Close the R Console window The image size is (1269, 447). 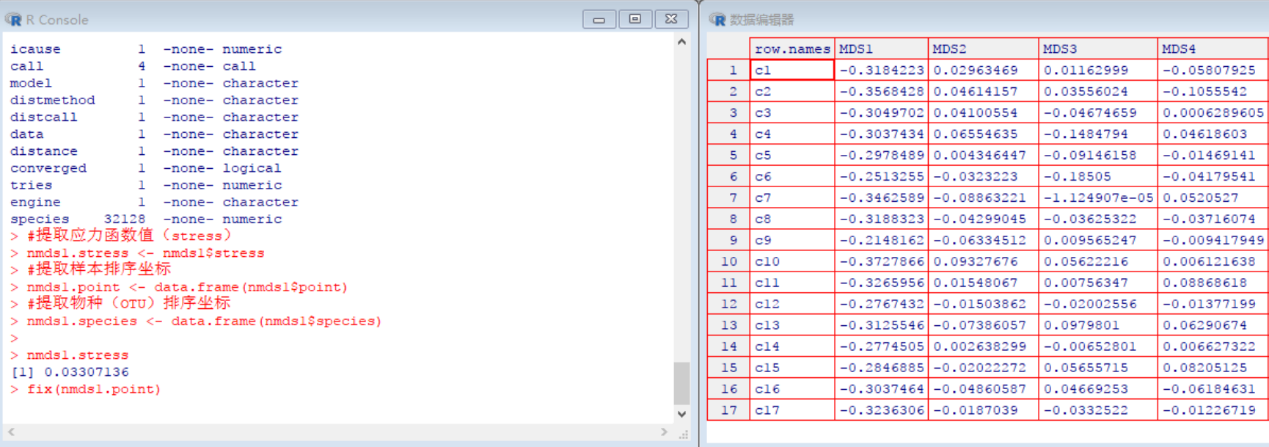pos(673,19)
